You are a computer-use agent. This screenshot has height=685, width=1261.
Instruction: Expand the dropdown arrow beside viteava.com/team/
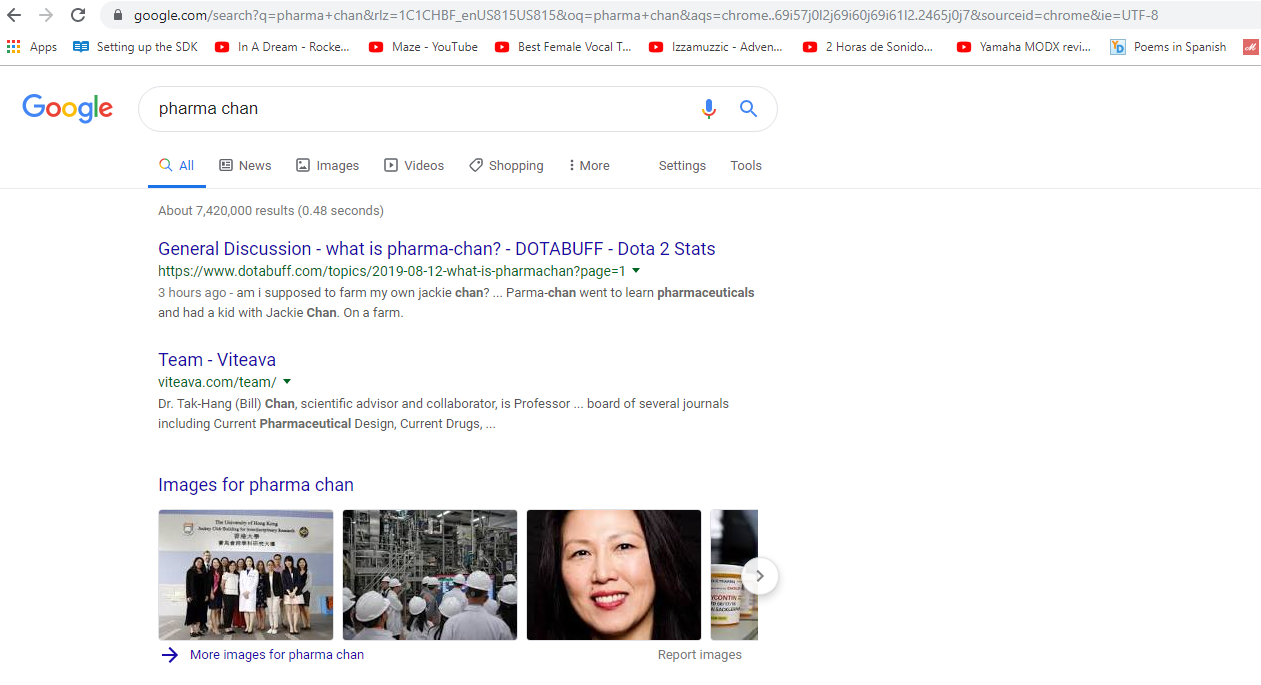pyautogui.click(x=287, y=382)
